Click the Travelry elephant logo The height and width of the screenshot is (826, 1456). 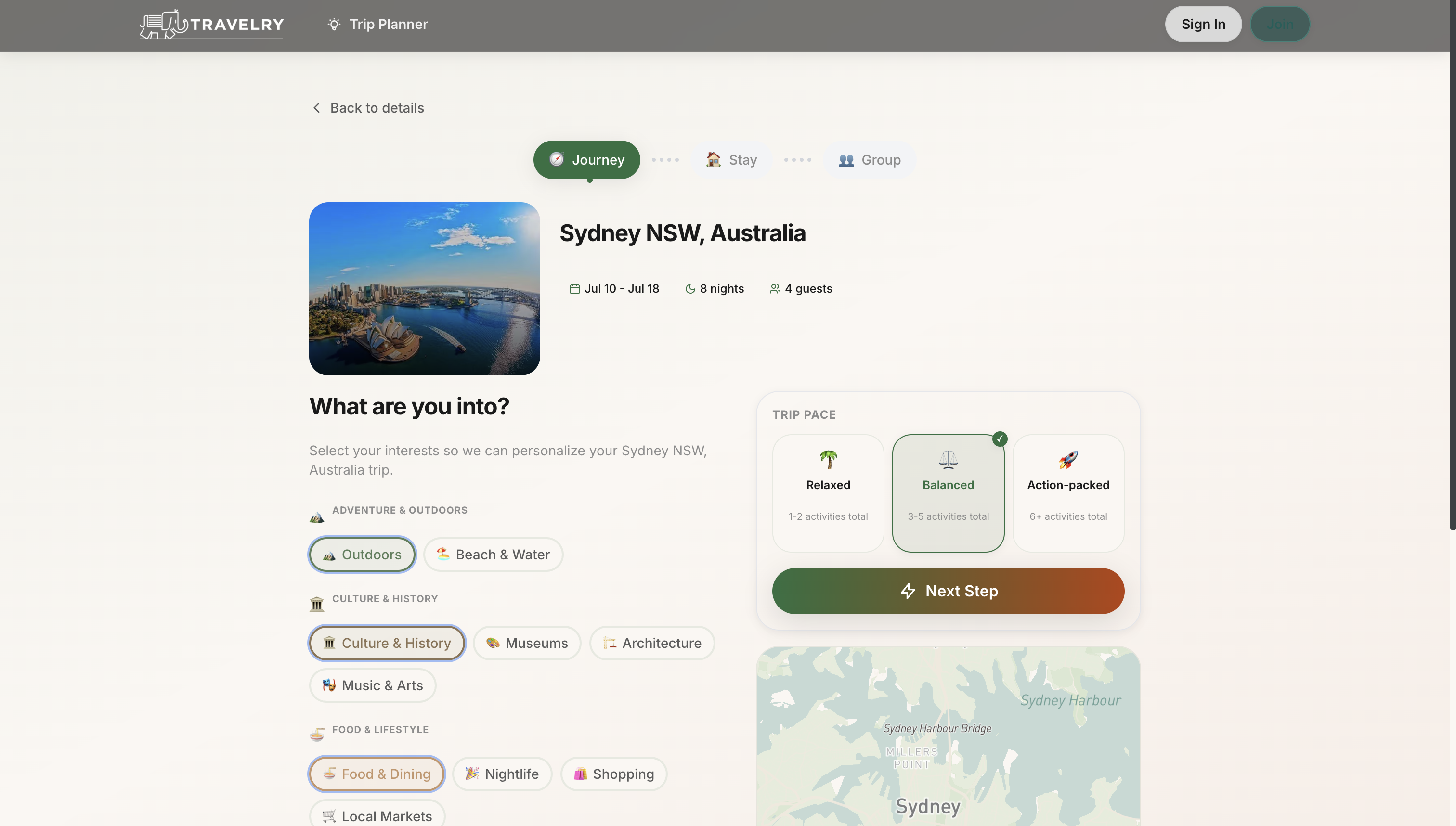(x=161, y=24)
